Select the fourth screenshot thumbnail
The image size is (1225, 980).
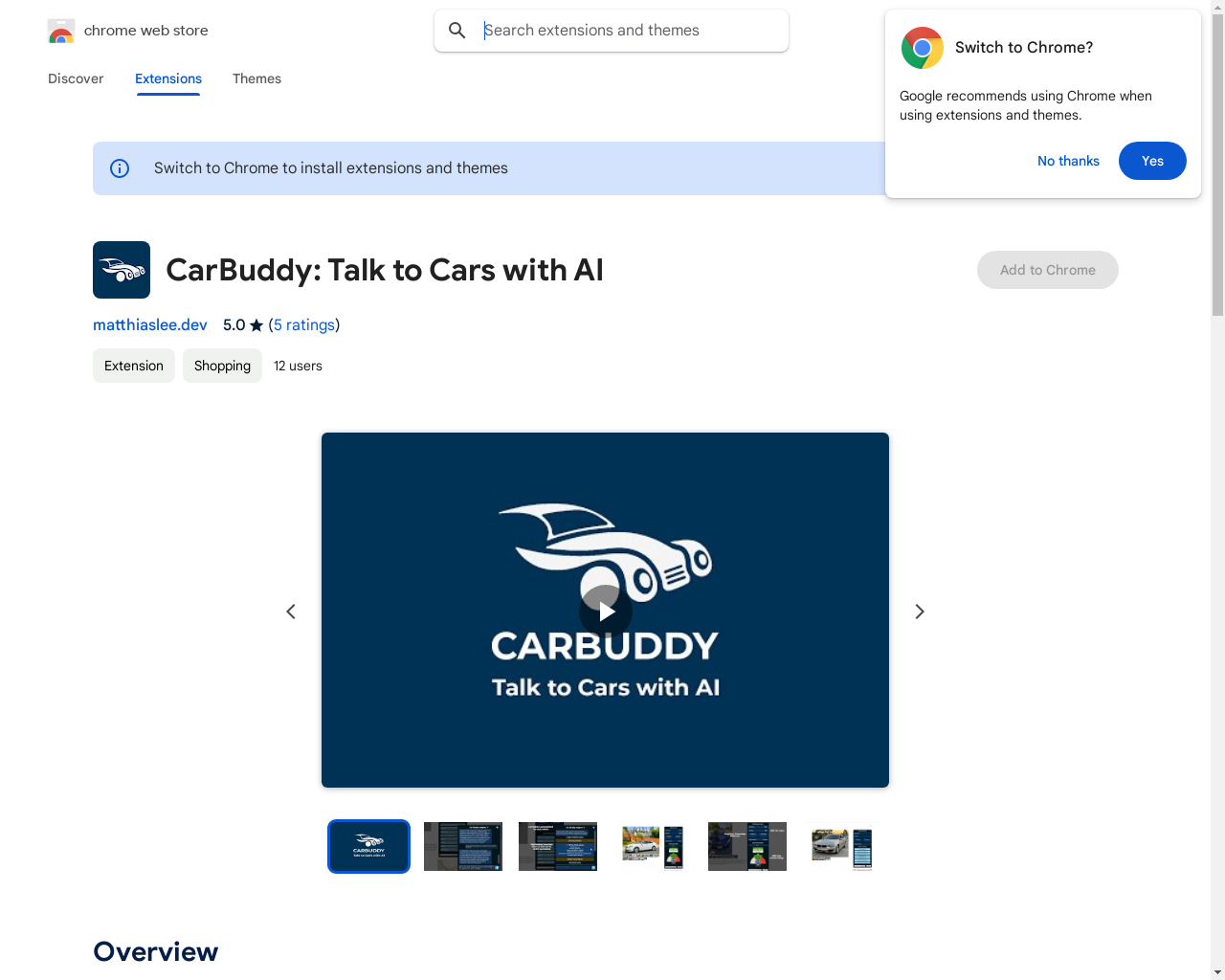coord(653,846)
